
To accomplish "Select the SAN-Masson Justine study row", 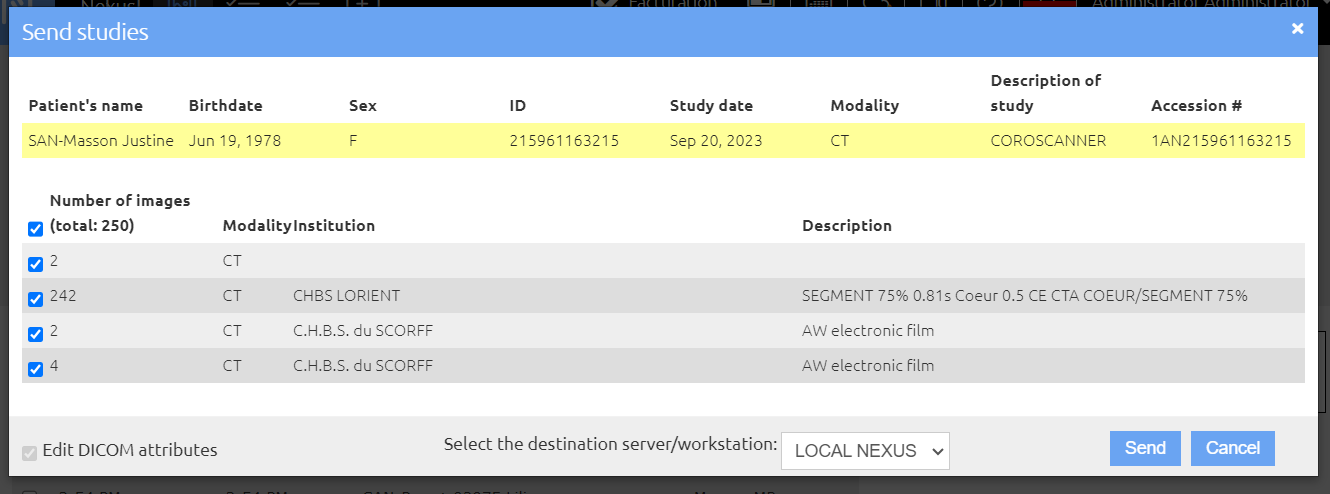I will pos(664,141).
